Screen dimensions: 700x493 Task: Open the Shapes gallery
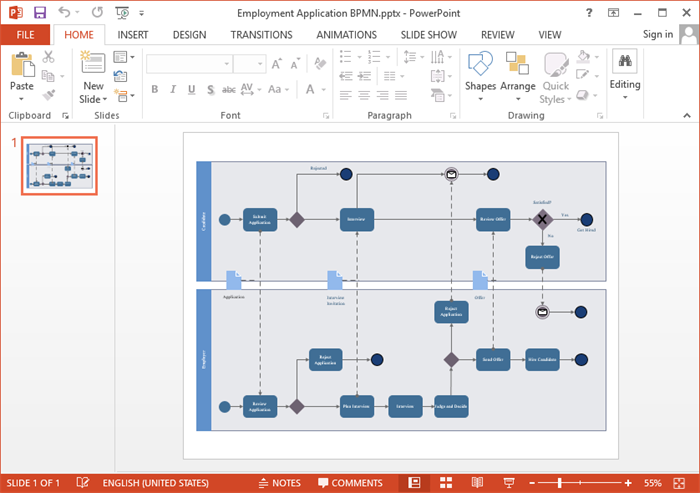click(x=480, y=72)
